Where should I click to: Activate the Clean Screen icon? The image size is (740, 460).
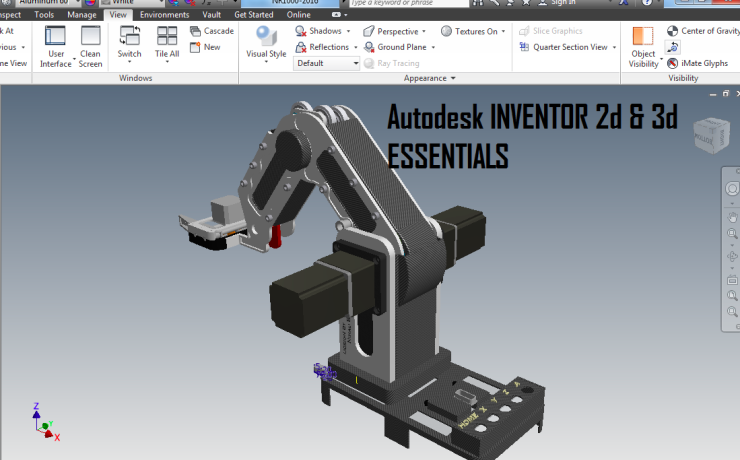(90, 36)
